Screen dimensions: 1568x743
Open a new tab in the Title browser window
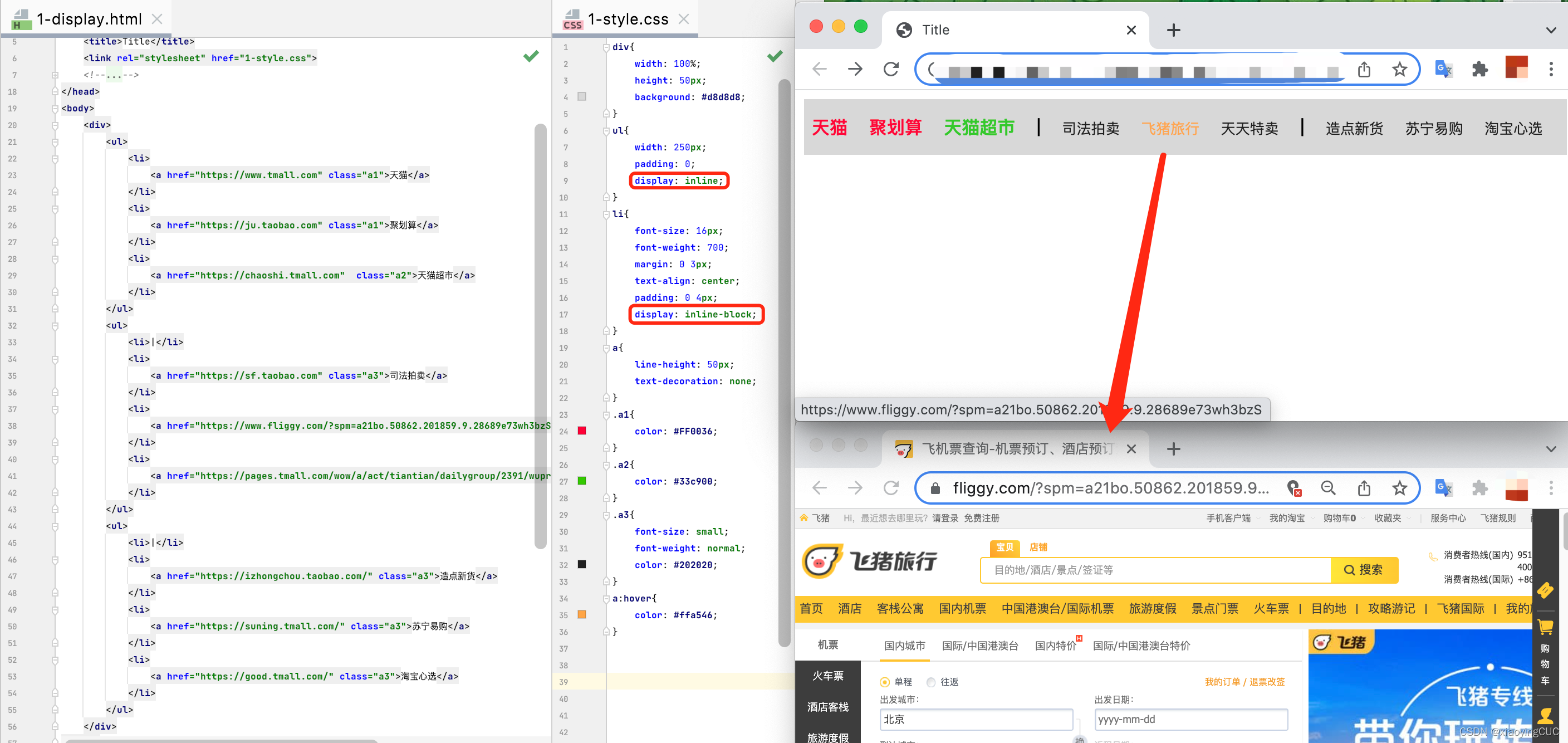(1174, 30)
